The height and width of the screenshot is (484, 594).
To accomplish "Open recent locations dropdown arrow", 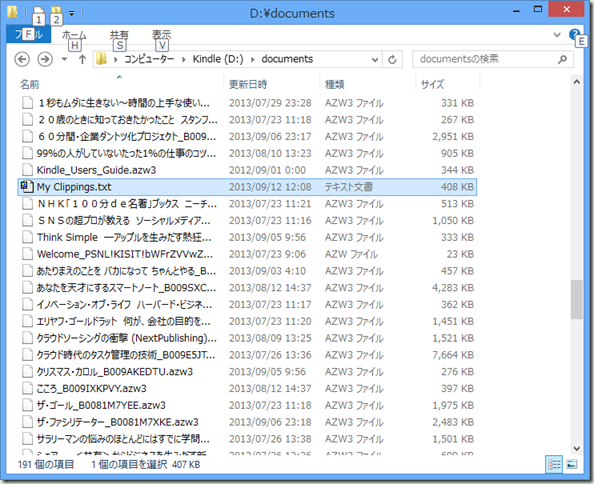I will pyautogui.click(x=64, y=59).
